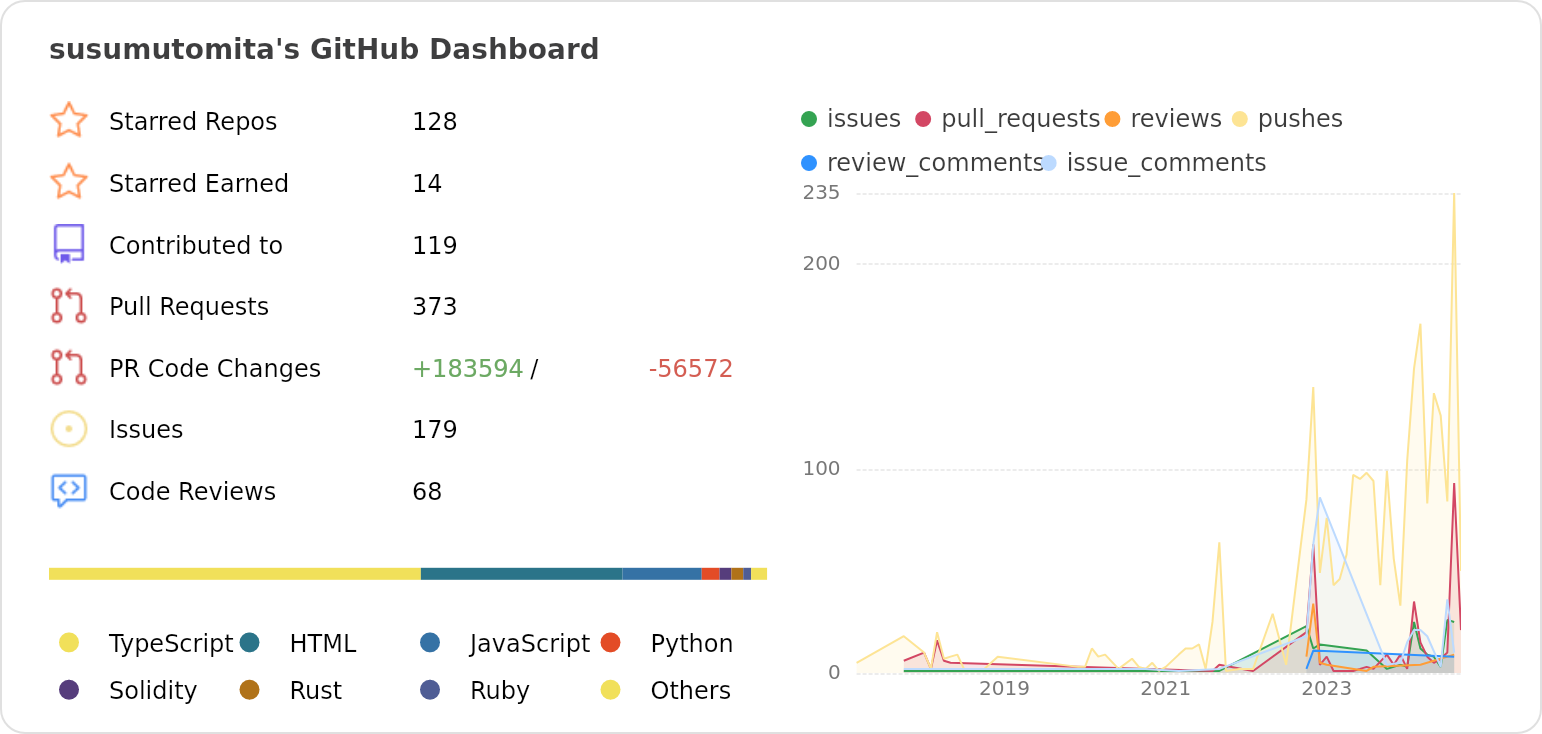Click the TypeScript language label
1542x734 pixels.
[x=171, y=644]
